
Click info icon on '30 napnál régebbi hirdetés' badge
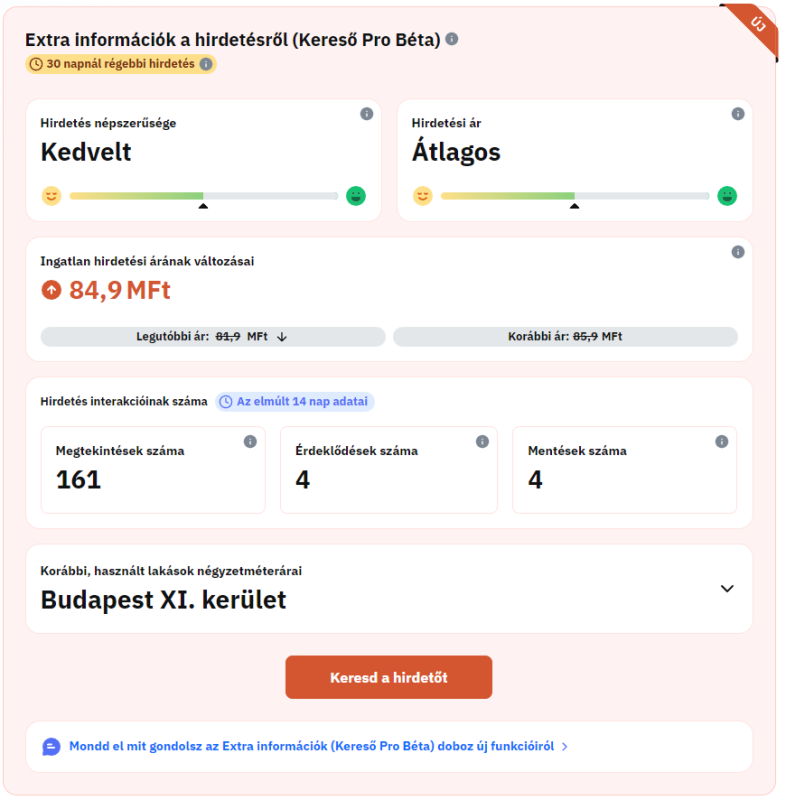pyautogui.click(x=206, y=64)
